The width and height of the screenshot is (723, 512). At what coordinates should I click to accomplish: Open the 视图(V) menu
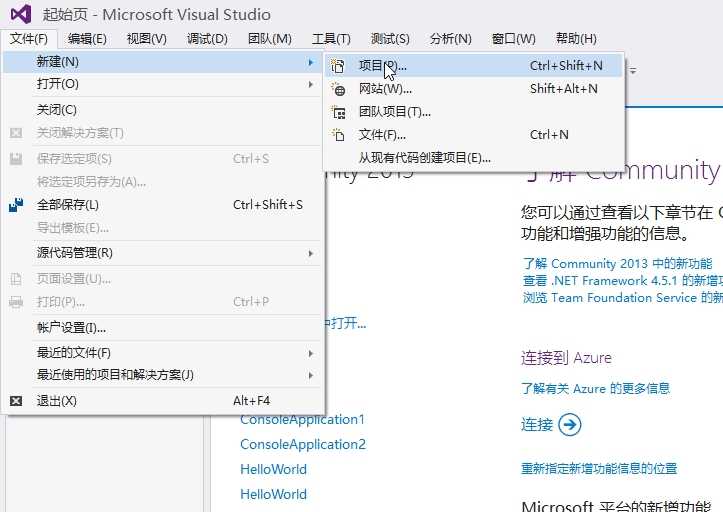(x=147, y=39)
